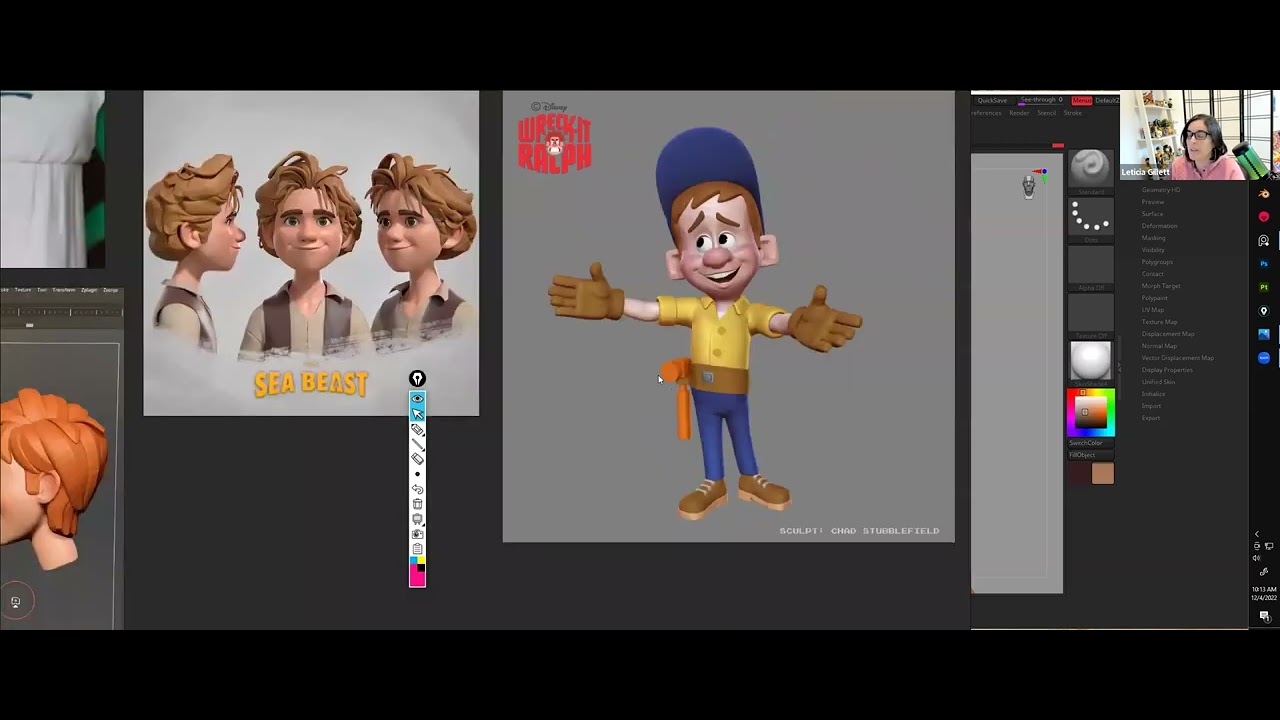The image size is (1280, 720).
Task: Expand the Displacement Map subpalette
Action: [x=1168, y=334]
